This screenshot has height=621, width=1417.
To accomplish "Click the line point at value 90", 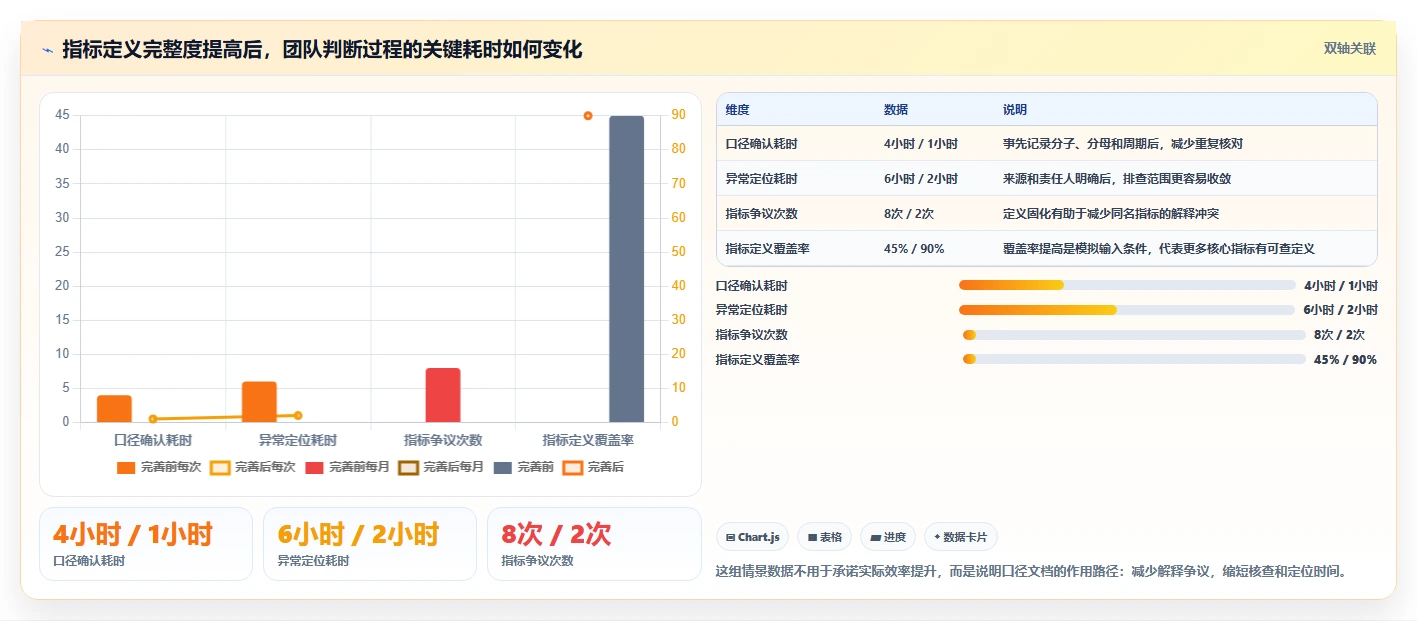I will click(x=588, y=116).
